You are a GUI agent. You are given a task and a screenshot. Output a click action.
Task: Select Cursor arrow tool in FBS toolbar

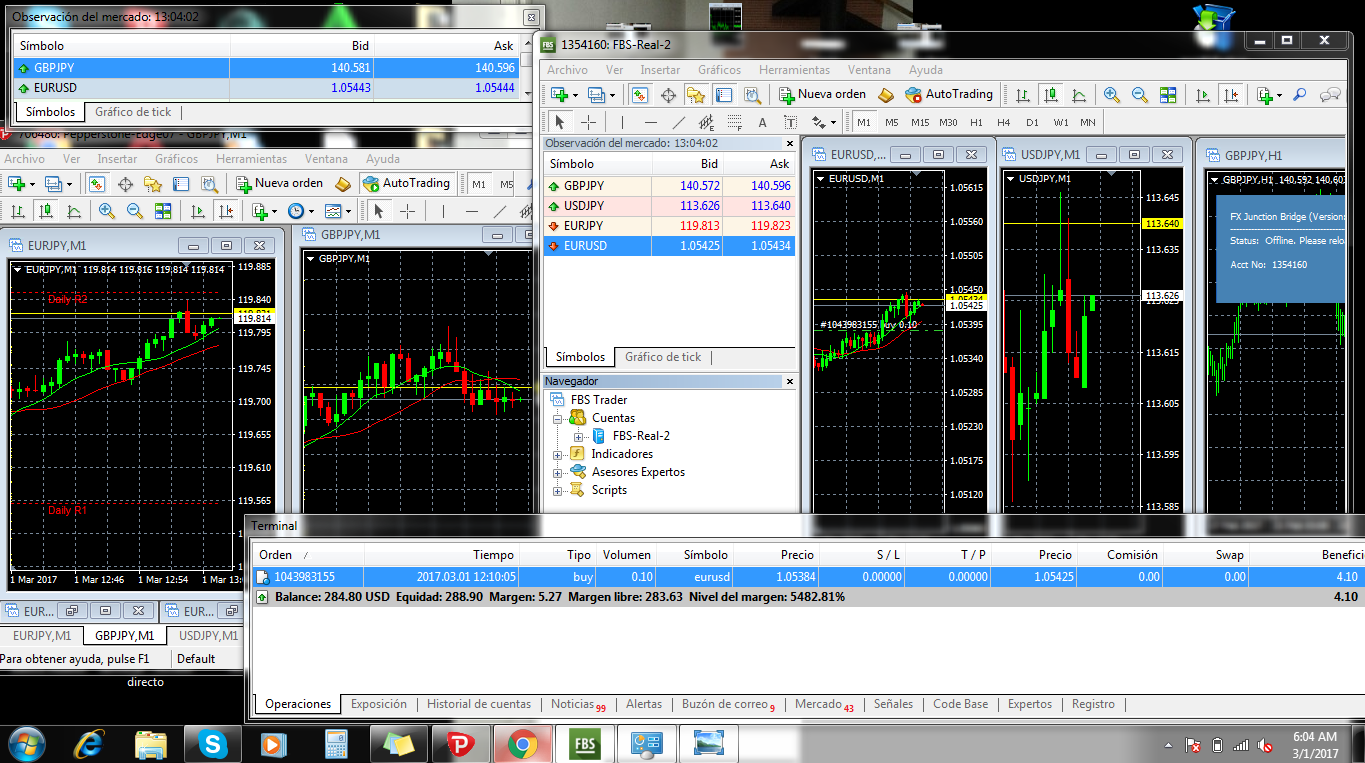560,122
